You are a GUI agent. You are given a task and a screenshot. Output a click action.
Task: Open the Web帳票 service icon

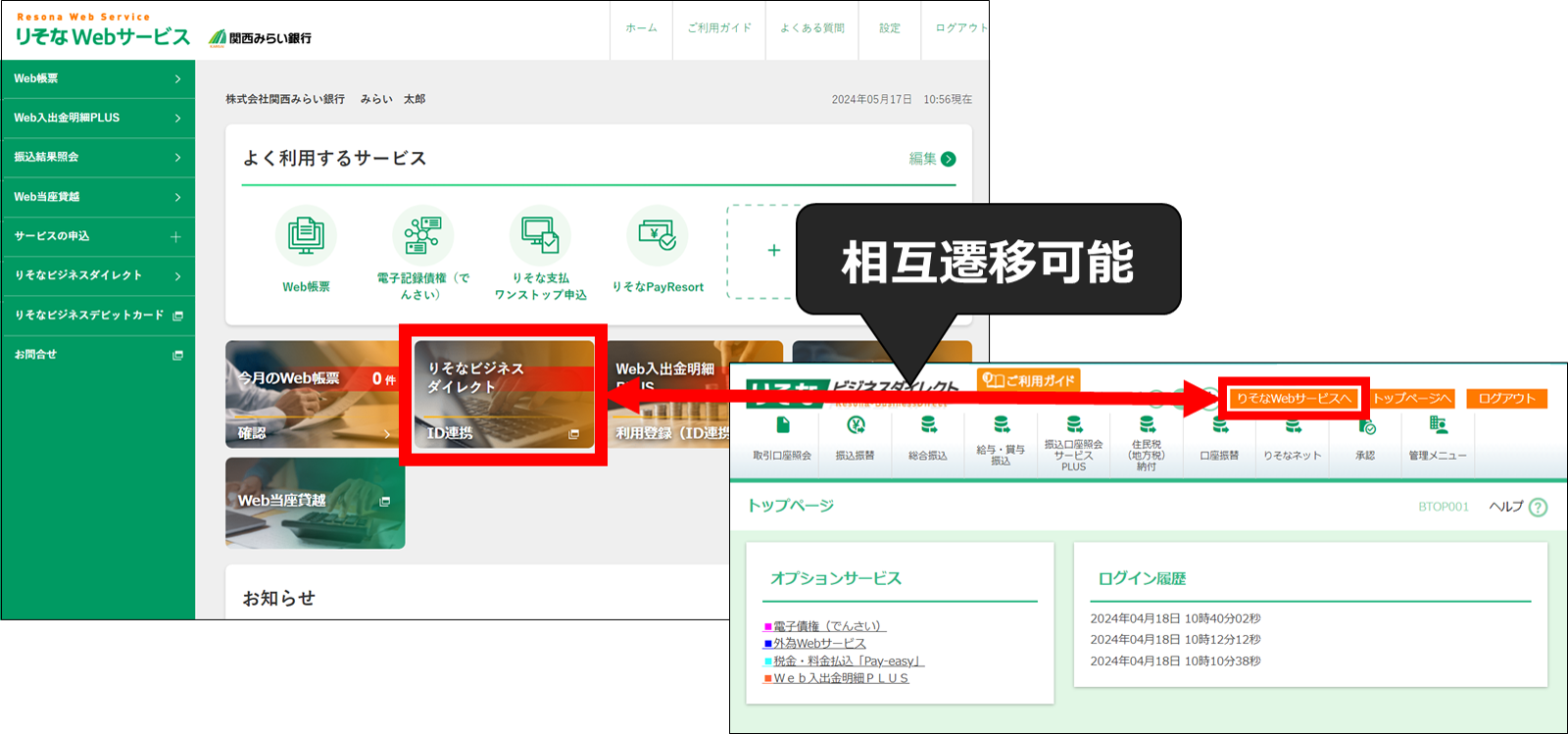point(306,235)
